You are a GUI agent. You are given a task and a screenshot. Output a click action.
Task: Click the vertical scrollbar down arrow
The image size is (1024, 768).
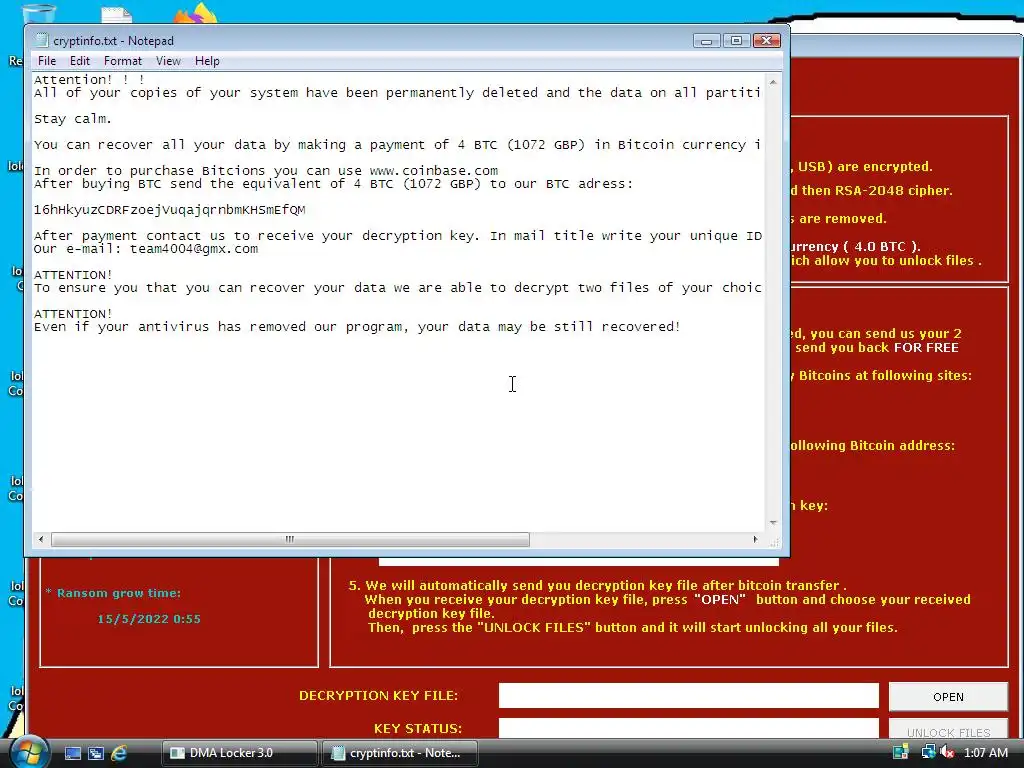[773, 522]
